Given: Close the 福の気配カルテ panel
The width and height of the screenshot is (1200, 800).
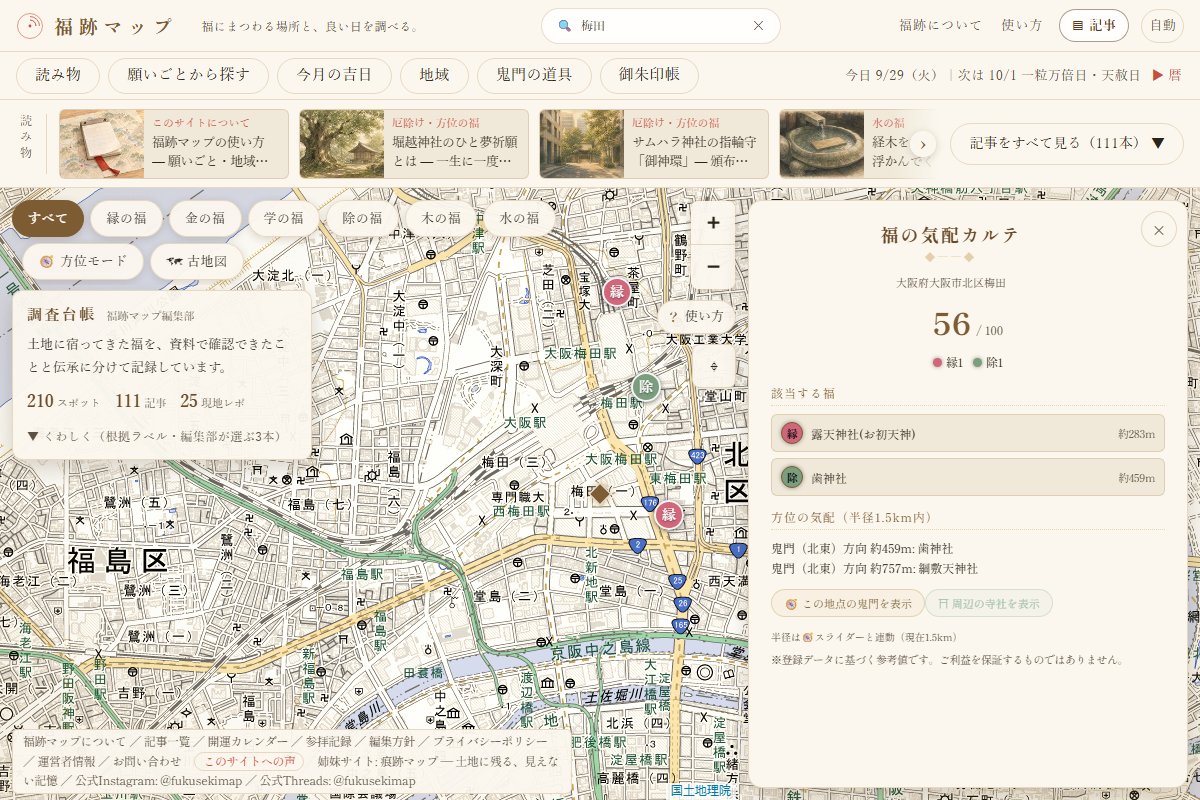Looking at the screenshot, I should (1158, 231).
